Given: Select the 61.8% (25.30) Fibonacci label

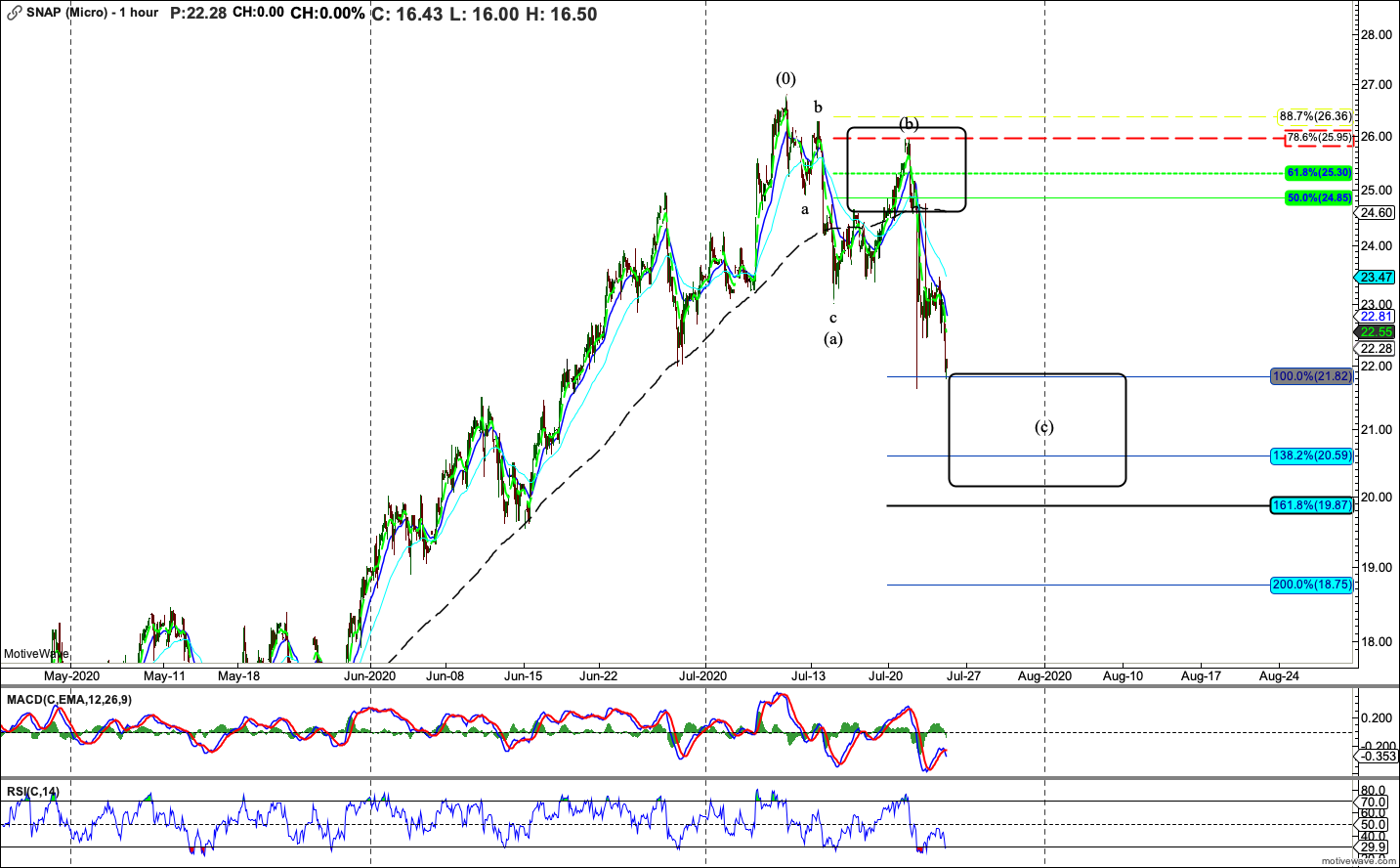Looking at the screenshot, I should [1318, 173].
